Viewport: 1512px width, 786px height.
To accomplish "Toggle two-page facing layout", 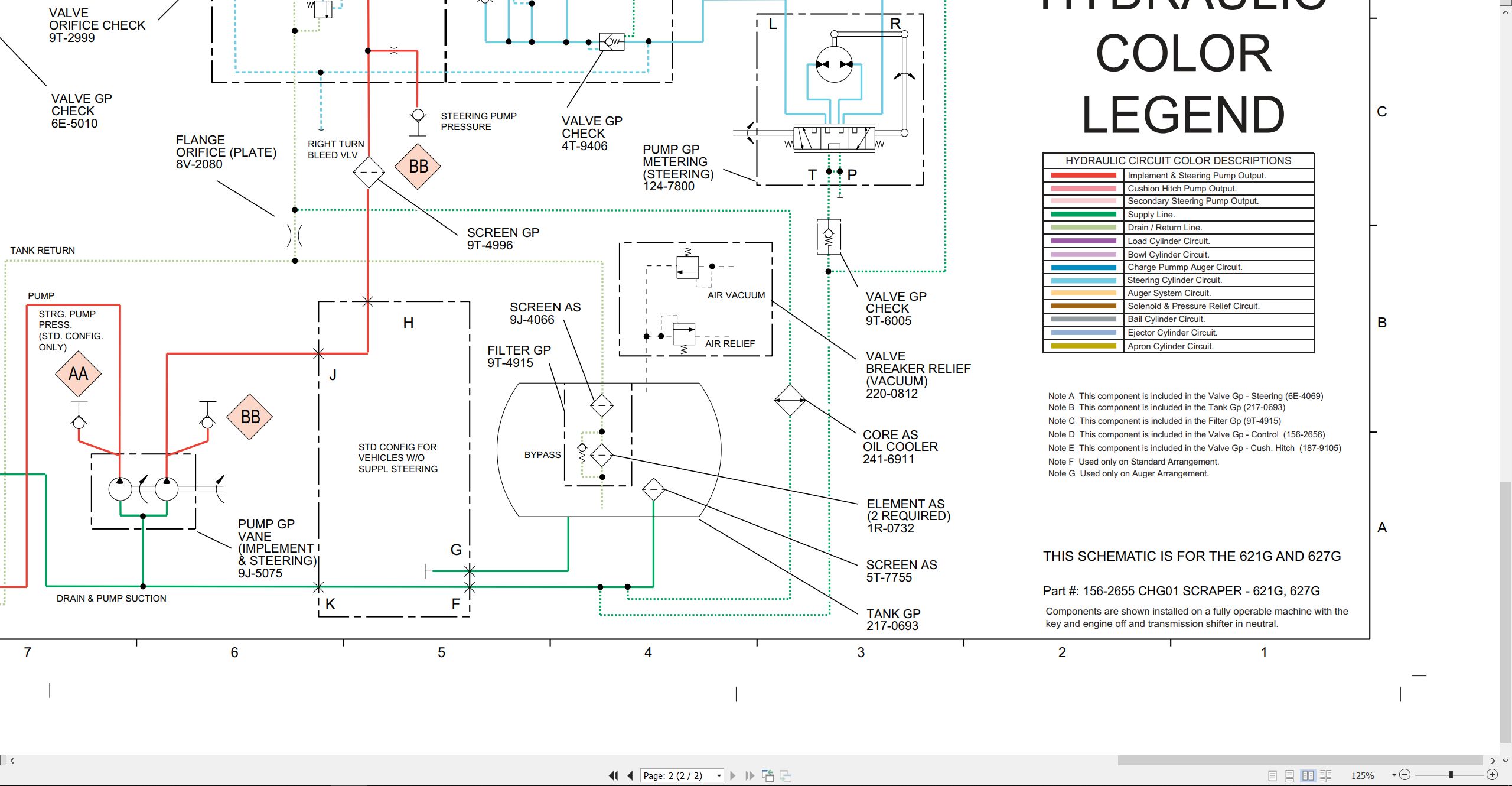I will click(1308, 775).
